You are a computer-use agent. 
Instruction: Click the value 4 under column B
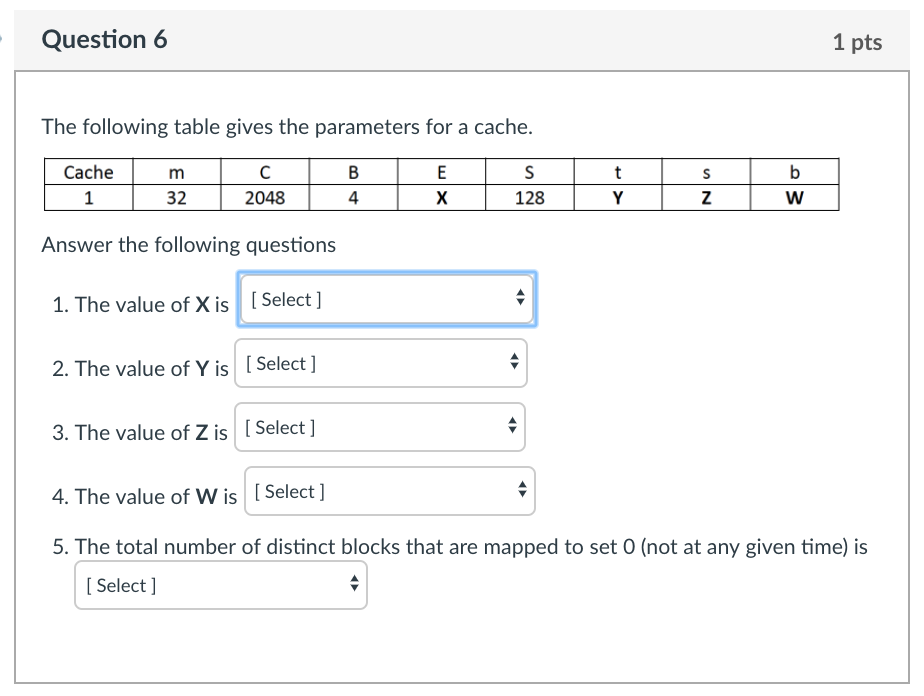pyautogui.click(x=353, y=198)
